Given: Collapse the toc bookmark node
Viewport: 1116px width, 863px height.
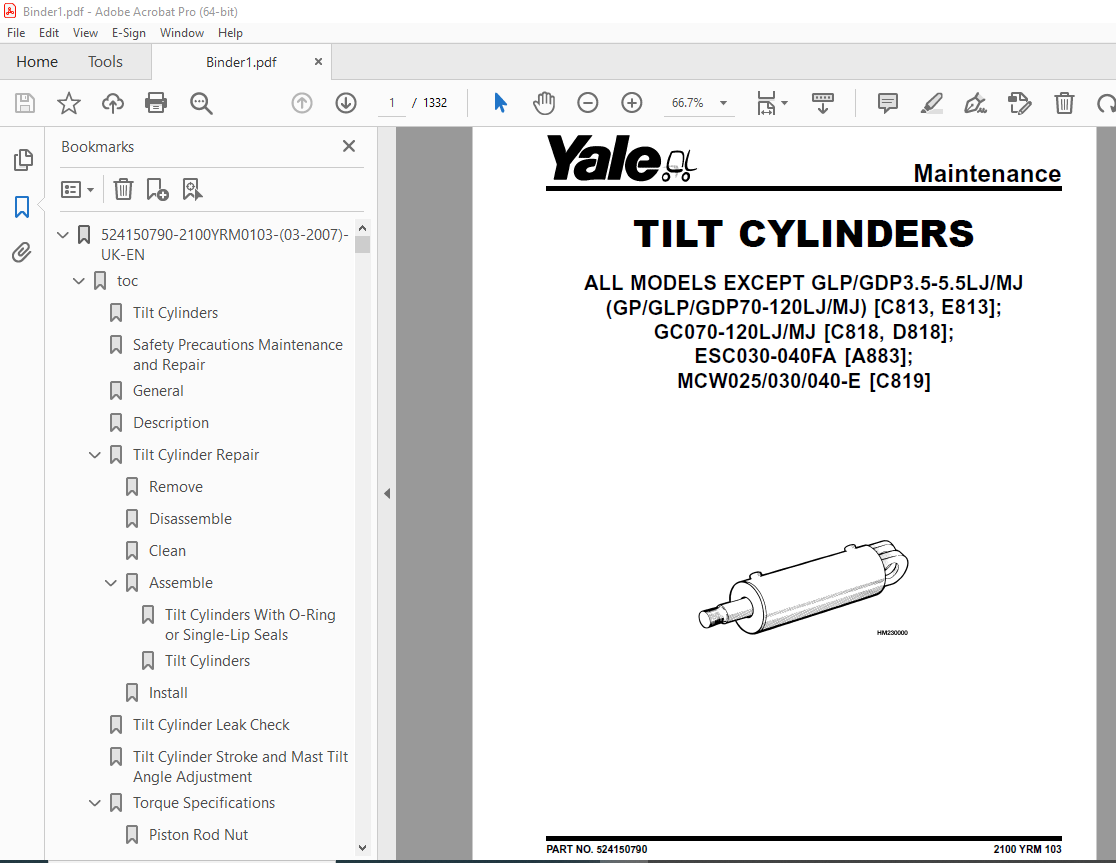Looking at the screenshot, I should tap(79, 281).
